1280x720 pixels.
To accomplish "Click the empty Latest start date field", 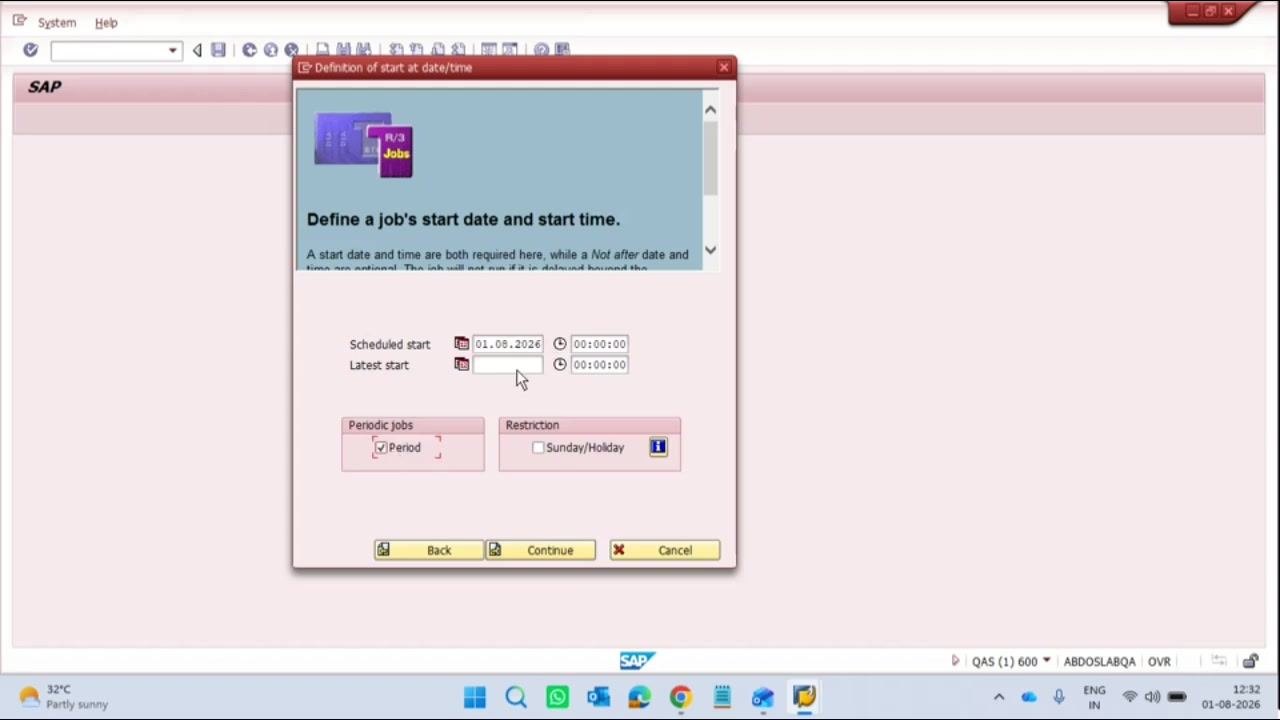I will (x=508, y=365).
